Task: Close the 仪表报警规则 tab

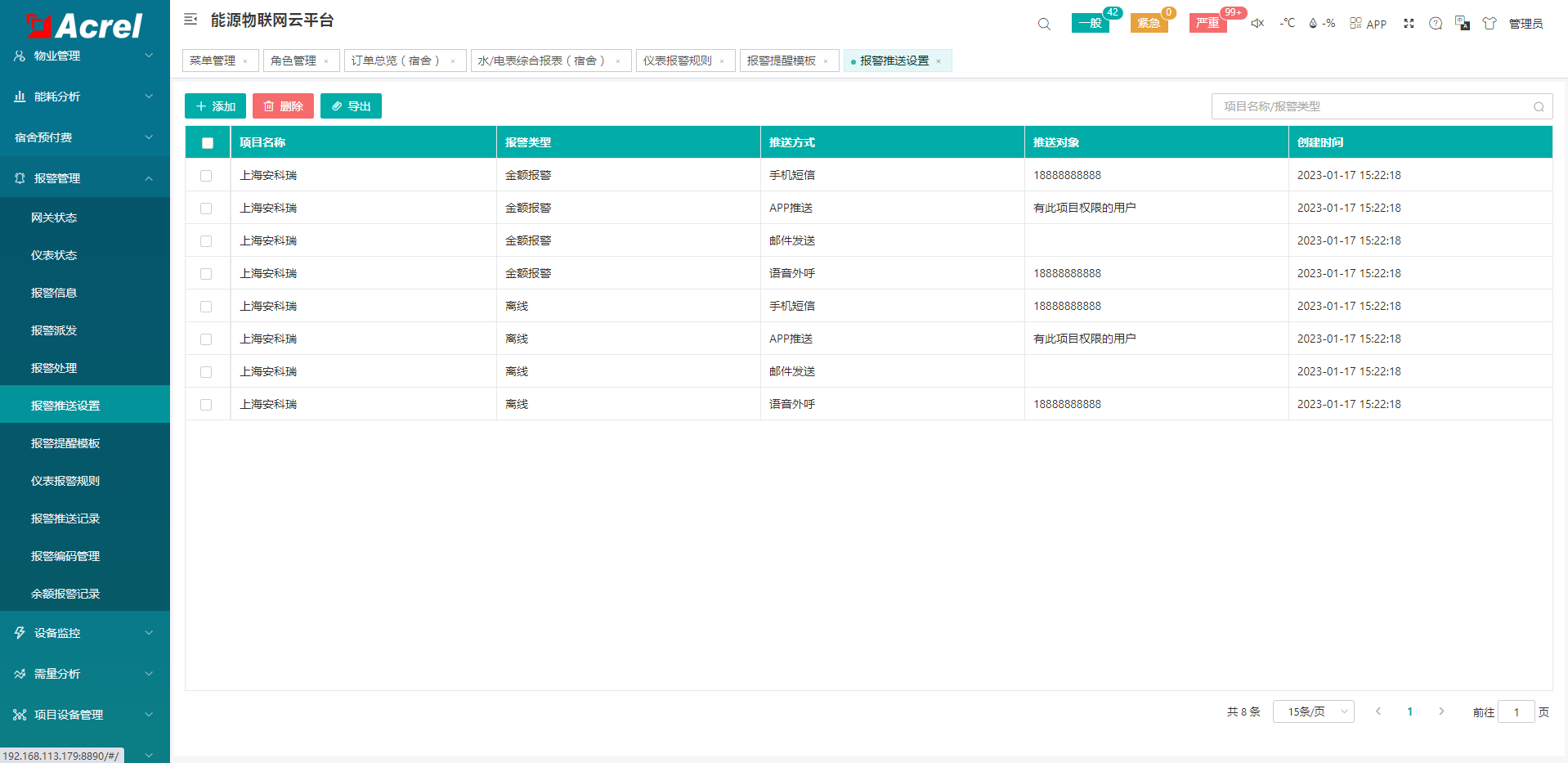Action: click(722, 61)
